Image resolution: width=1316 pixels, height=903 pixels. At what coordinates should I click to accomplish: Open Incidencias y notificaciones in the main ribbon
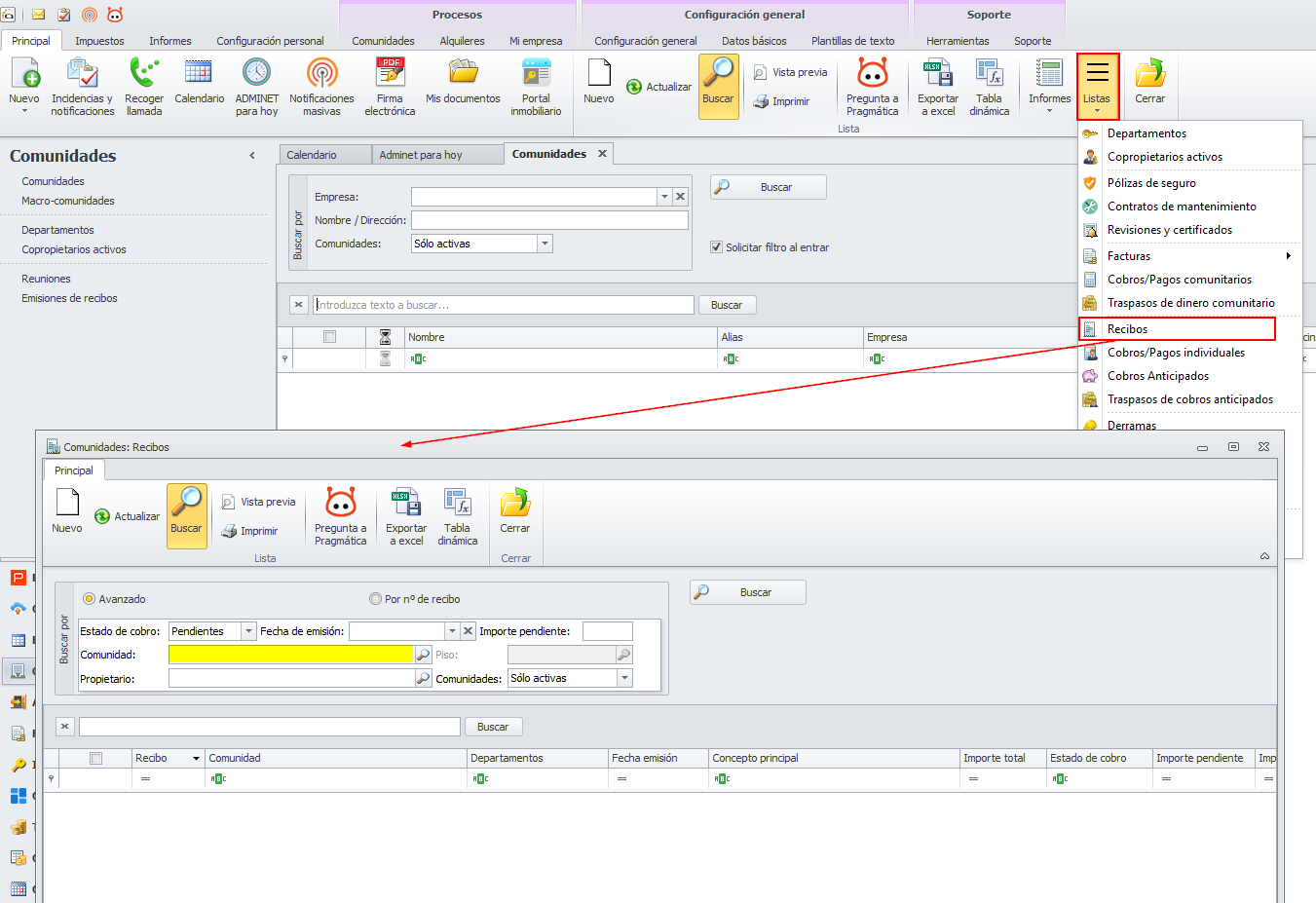tap(82, 87)
